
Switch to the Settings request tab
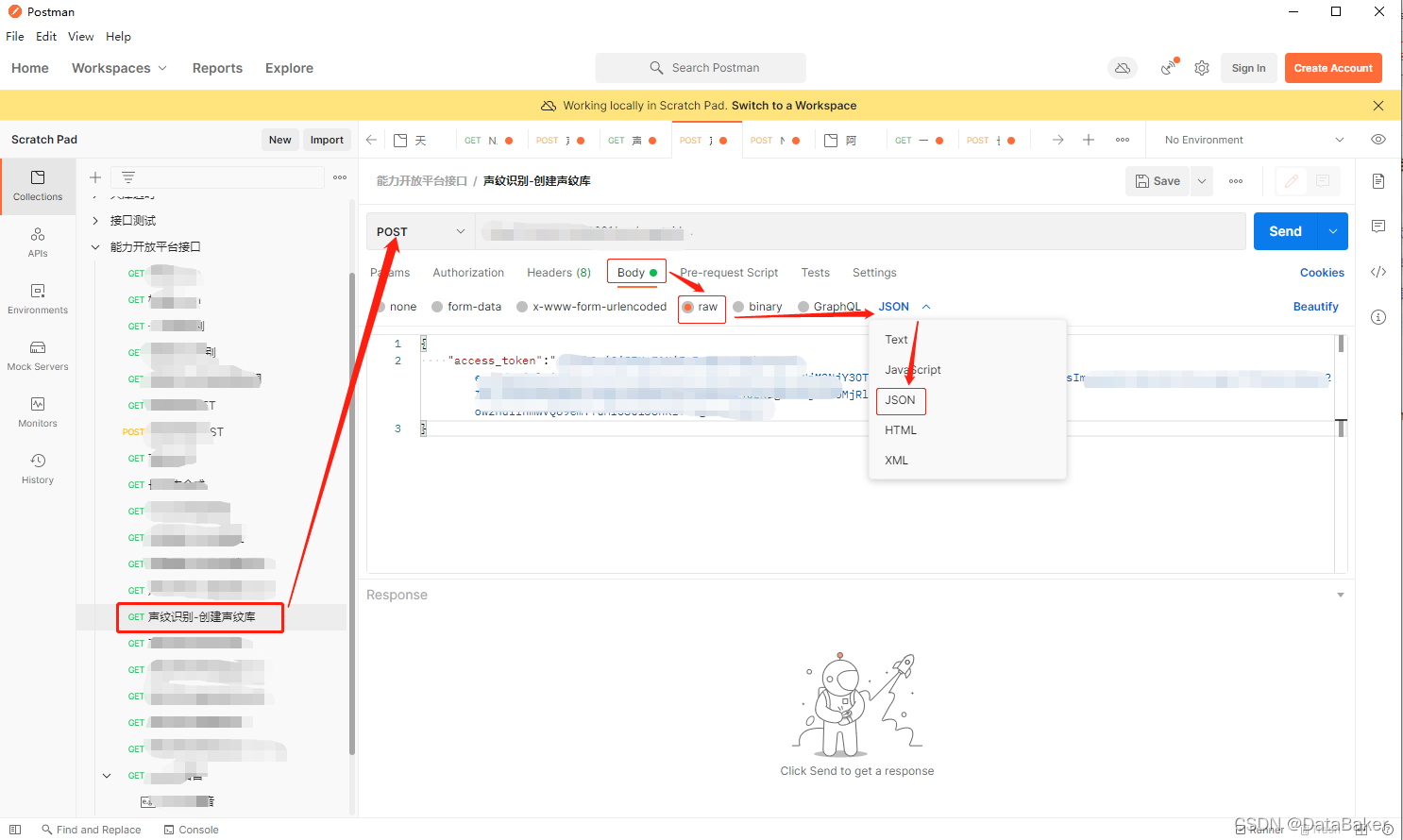tap(874, 273)
